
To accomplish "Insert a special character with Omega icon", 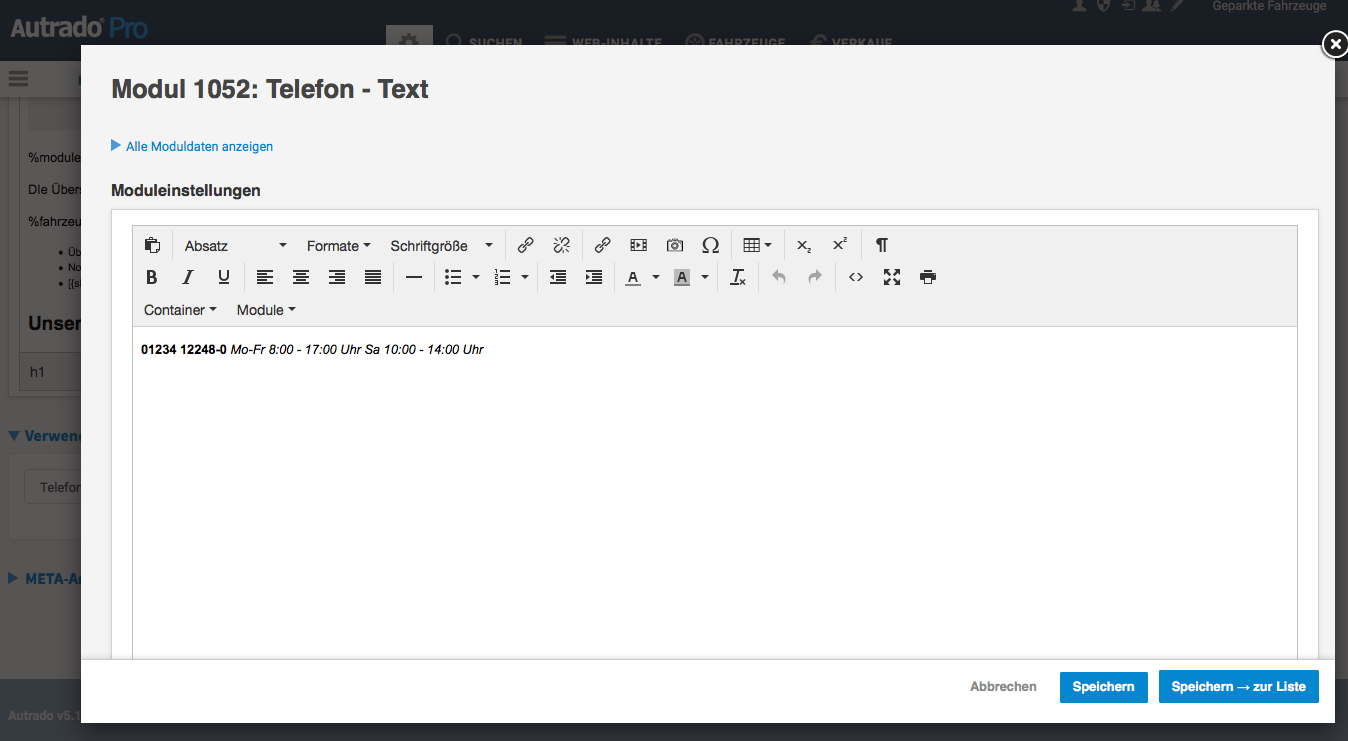I will [710, 245].
